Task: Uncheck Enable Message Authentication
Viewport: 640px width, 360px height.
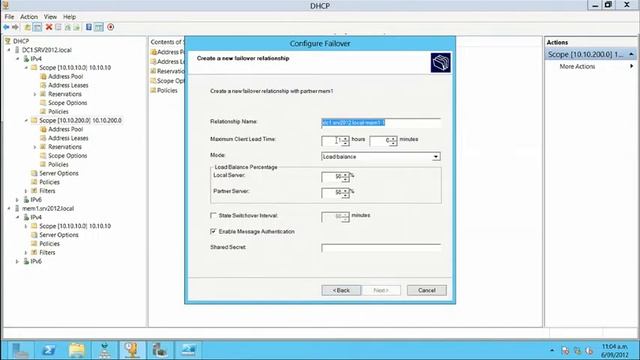Action: click(213, 231)
